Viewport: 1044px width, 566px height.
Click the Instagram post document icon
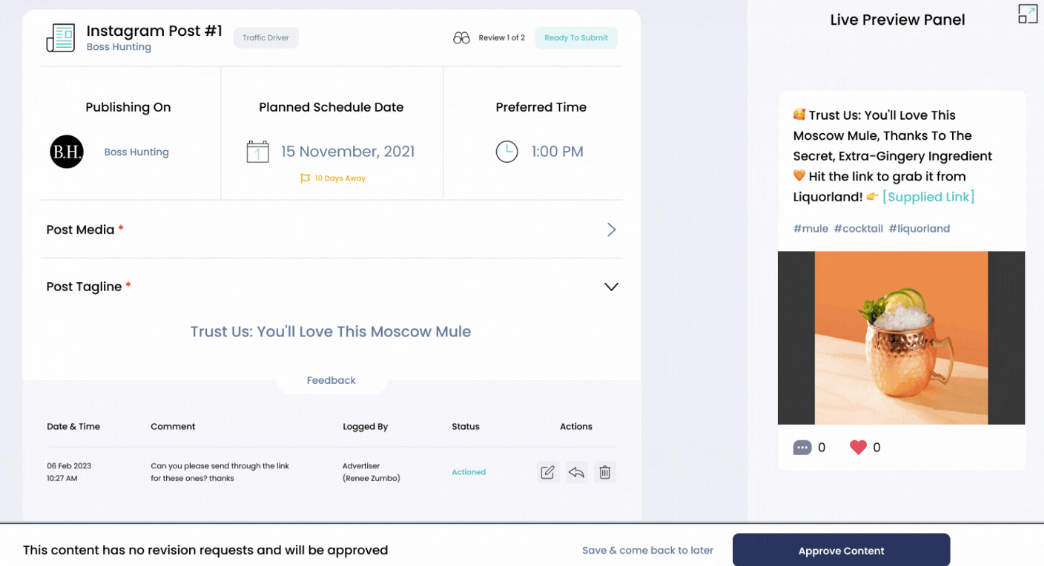pyautogui.click(x=61, y=38)
